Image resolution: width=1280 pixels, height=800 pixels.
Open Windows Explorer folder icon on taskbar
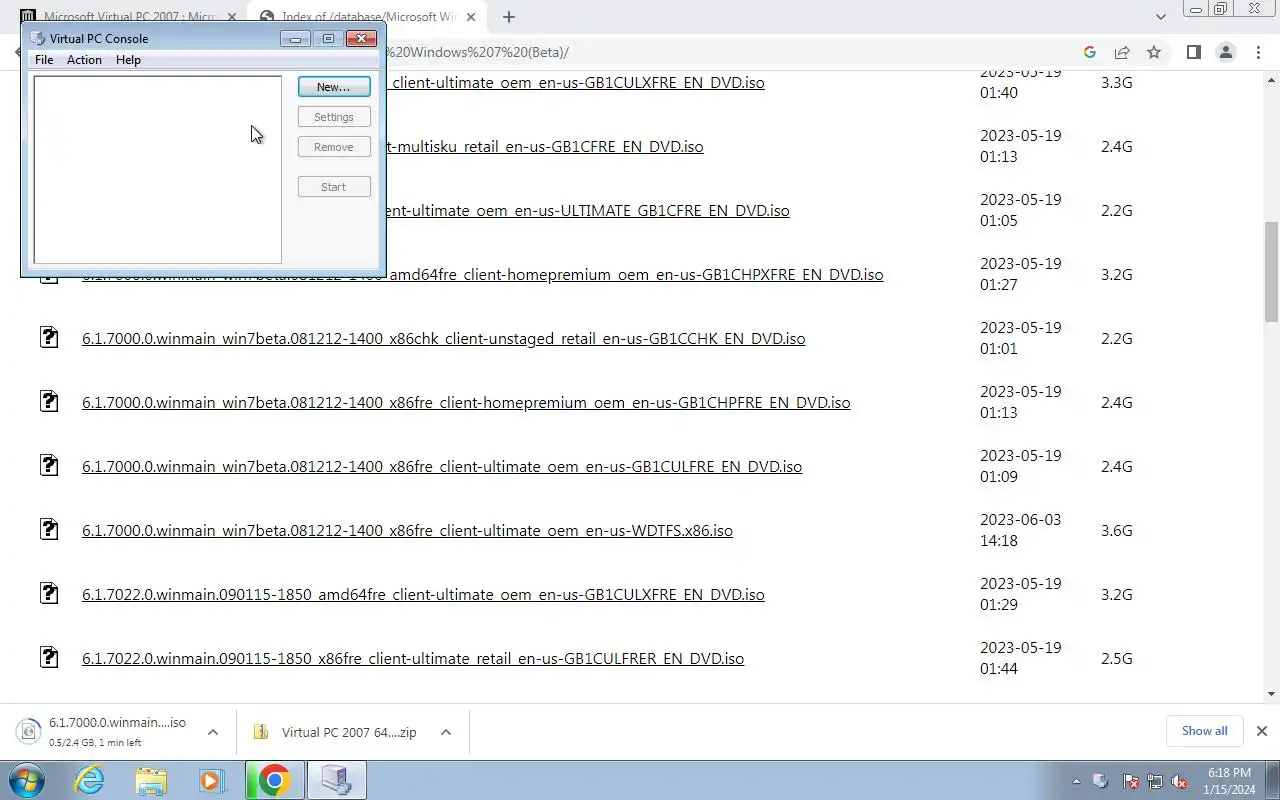point(151,780)
